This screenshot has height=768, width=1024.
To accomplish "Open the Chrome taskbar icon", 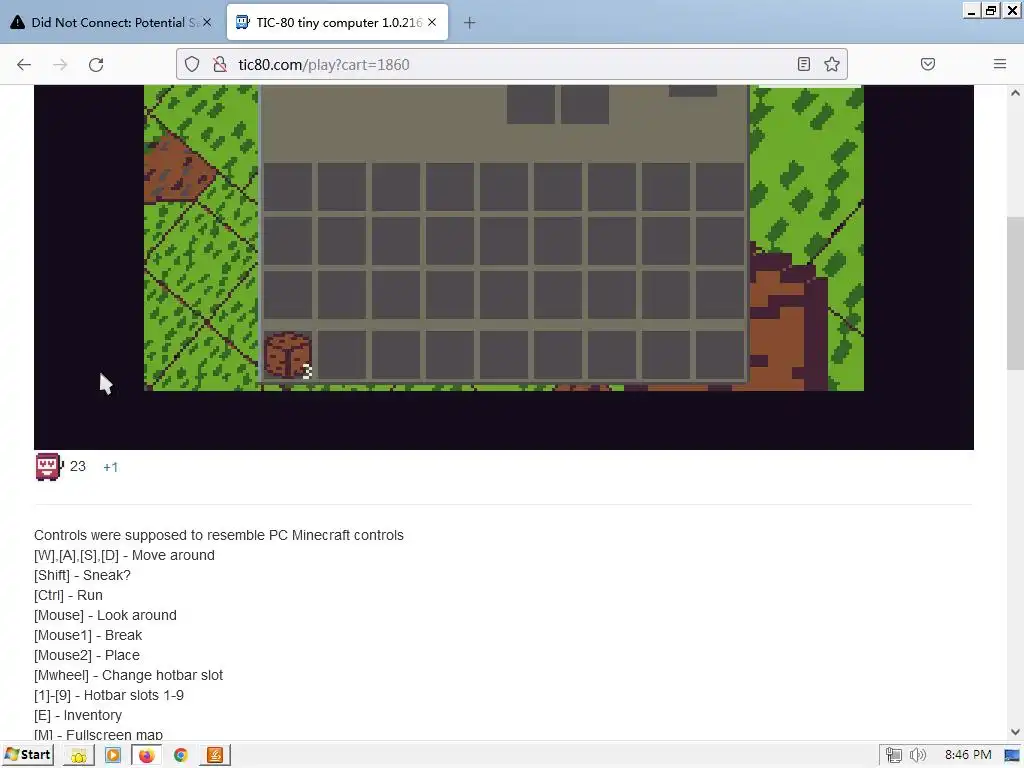I will click(181, 756).
